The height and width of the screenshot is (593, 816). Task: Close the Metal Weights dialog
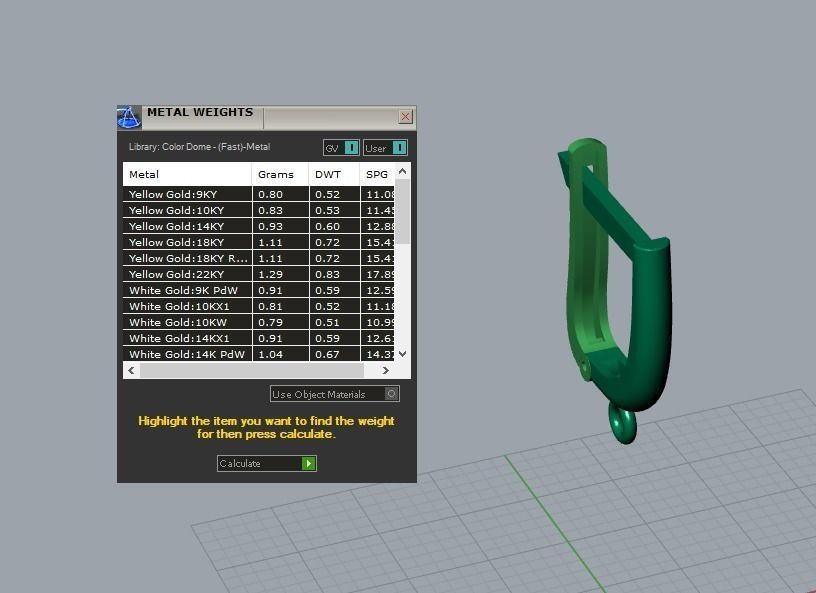pos(405,117)
